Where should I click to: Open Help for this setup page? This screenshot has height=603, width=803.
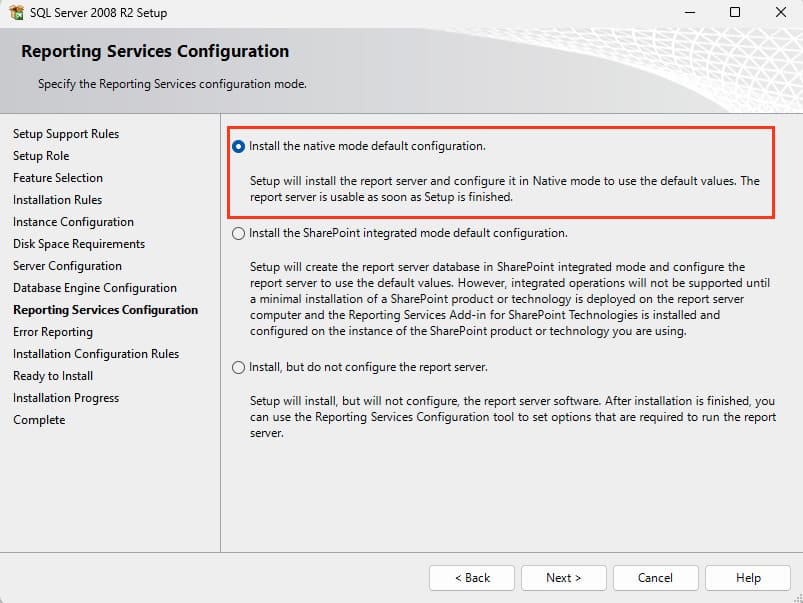tap(747, 578)
